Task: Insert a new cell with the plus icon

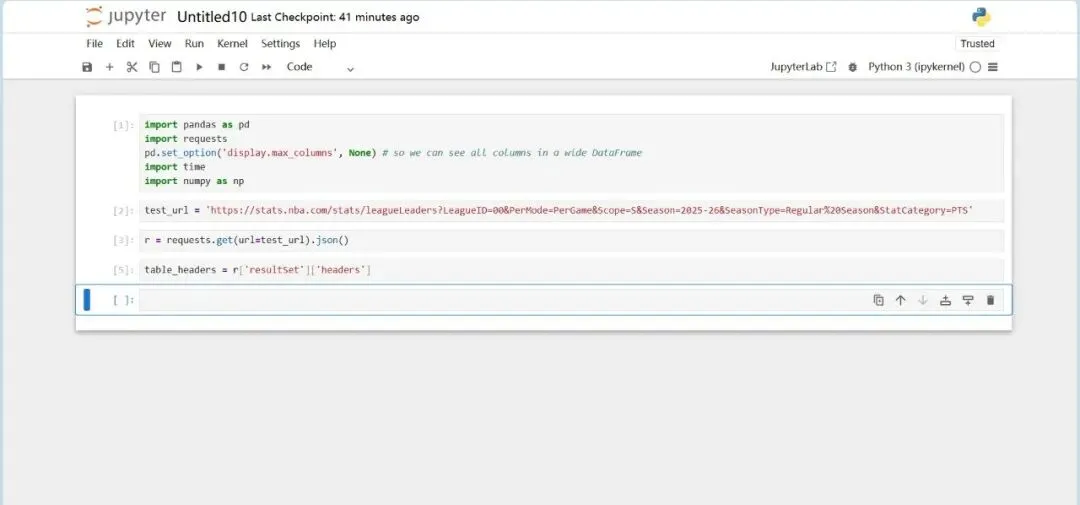Action: [109, 67]
